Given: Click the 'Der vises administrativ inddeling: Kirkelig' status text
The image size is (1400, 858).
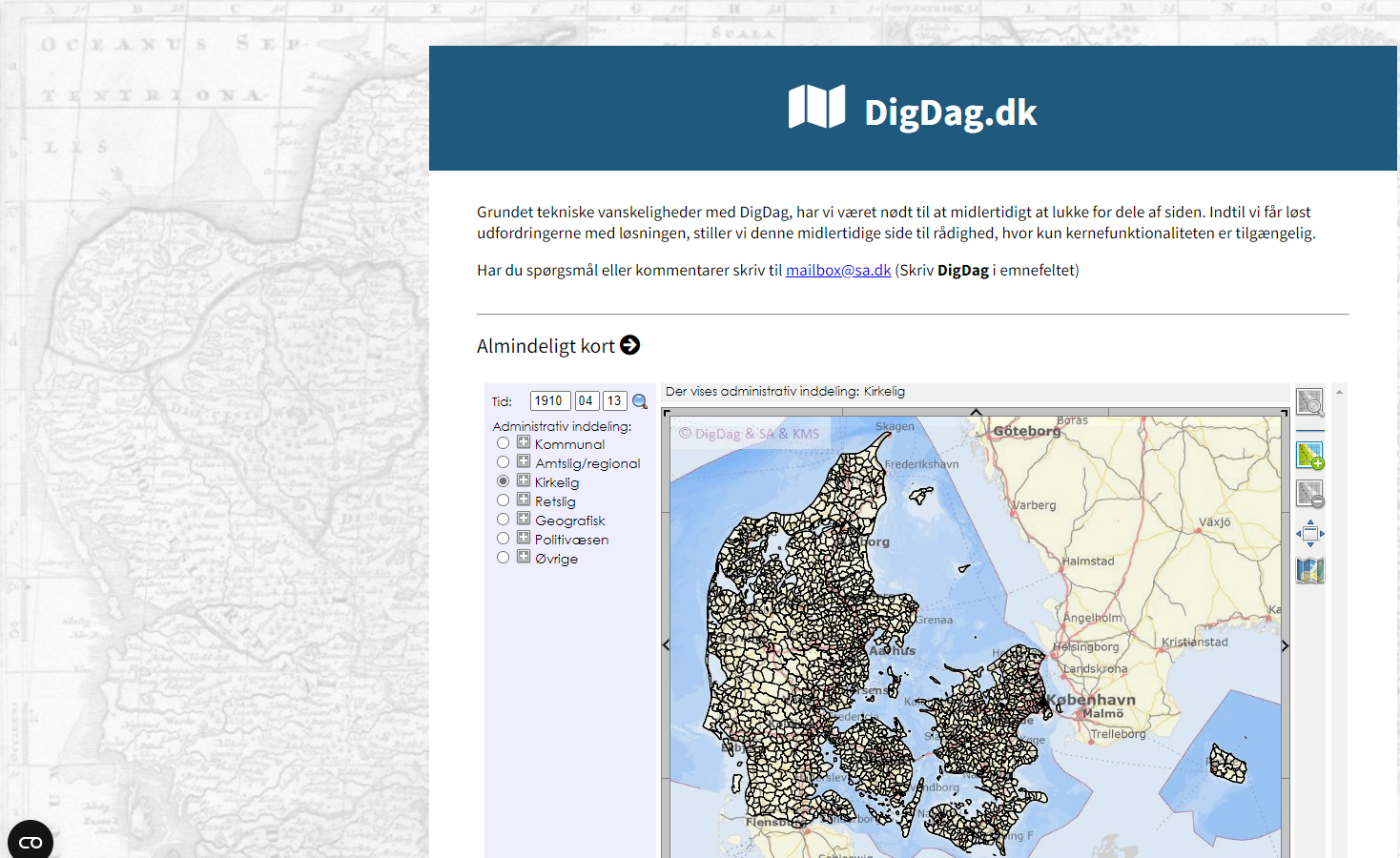Looking at the screenshot, I should coord(785,392).
